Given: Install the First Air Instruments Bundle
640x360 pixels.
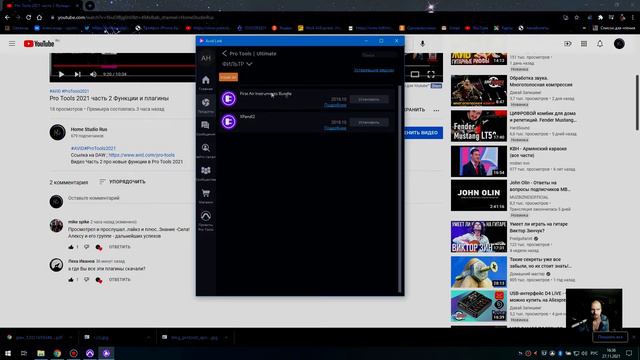Looking at the screenshot, I should pos(369,99).
